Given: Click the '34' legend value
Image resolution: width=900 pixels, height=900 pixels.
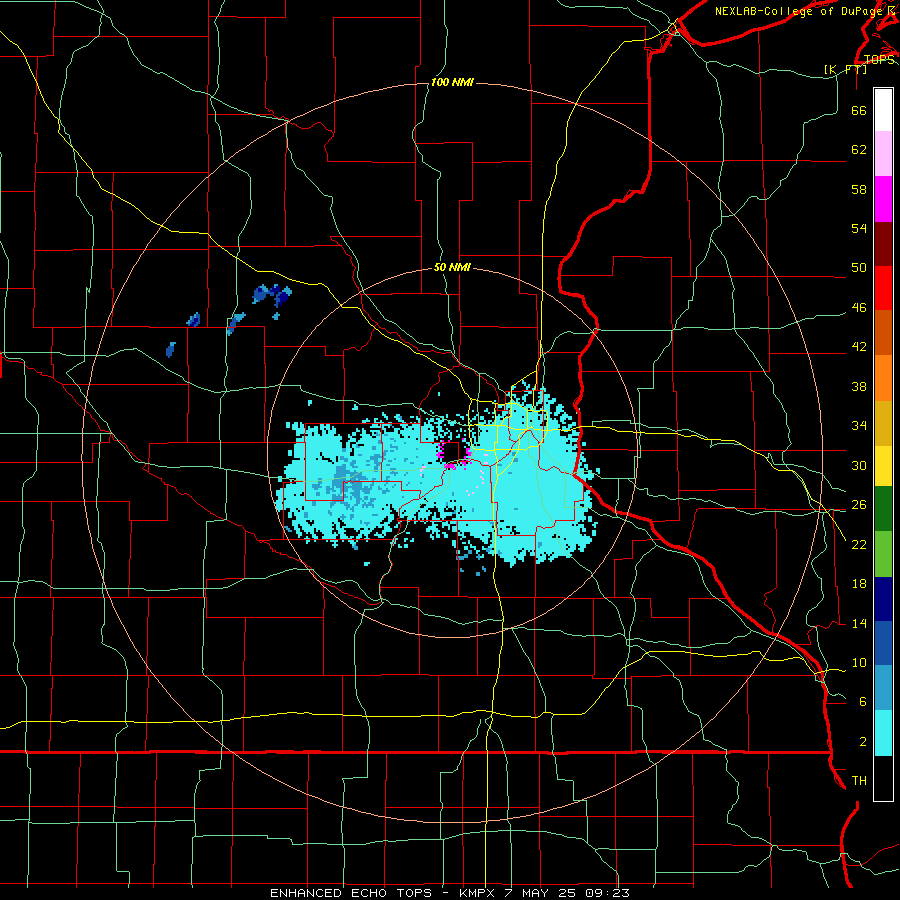Looking at the screenshot, I should click(859, 426).
